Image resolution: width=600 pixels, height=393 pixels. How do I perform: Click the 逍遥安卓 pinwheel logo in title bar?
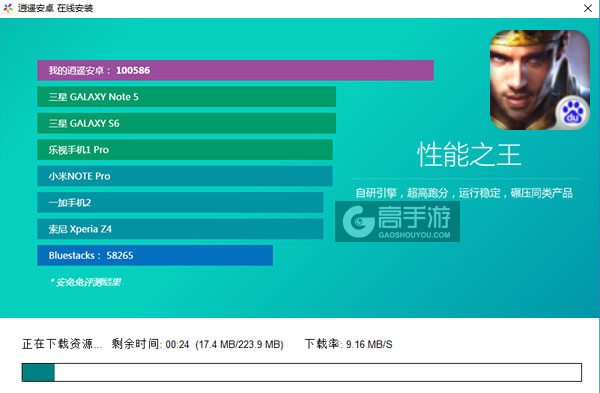pyautogui.click(x=8, y=8)
